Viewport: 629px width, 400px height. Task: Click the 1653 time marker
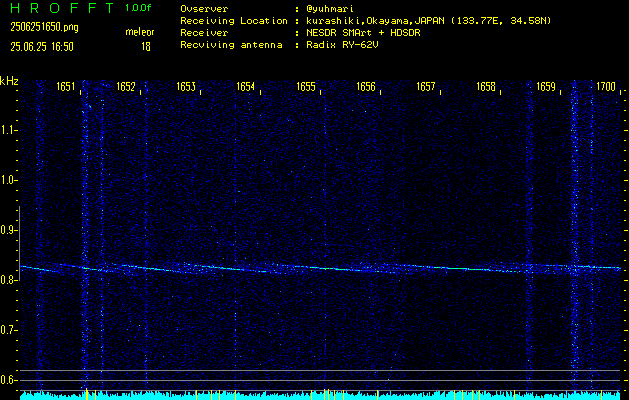(186, 87)
